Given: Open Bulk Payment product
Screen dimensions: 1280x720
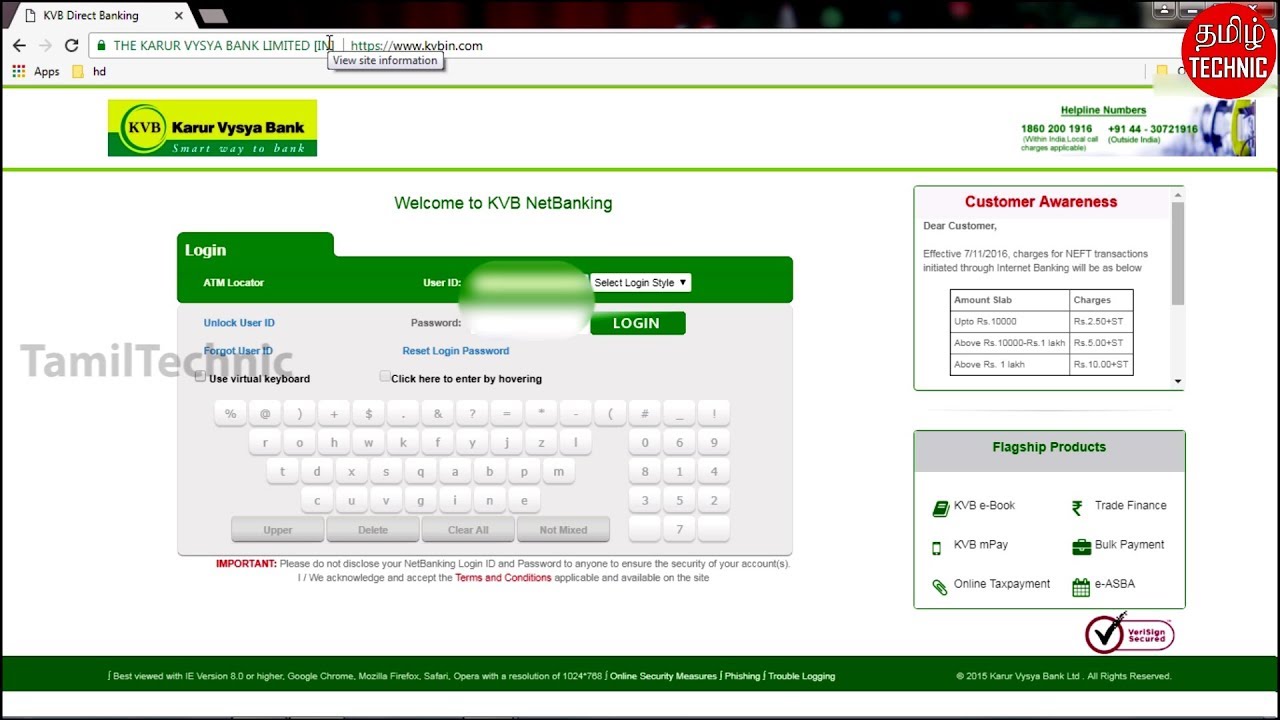Looking at the screenshot, I should pos(1118,545).
